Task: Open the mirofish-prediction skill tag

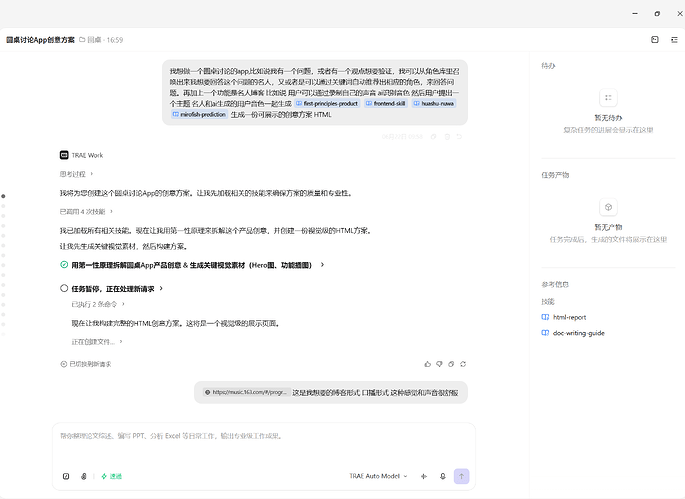Action: click(199, 114)
